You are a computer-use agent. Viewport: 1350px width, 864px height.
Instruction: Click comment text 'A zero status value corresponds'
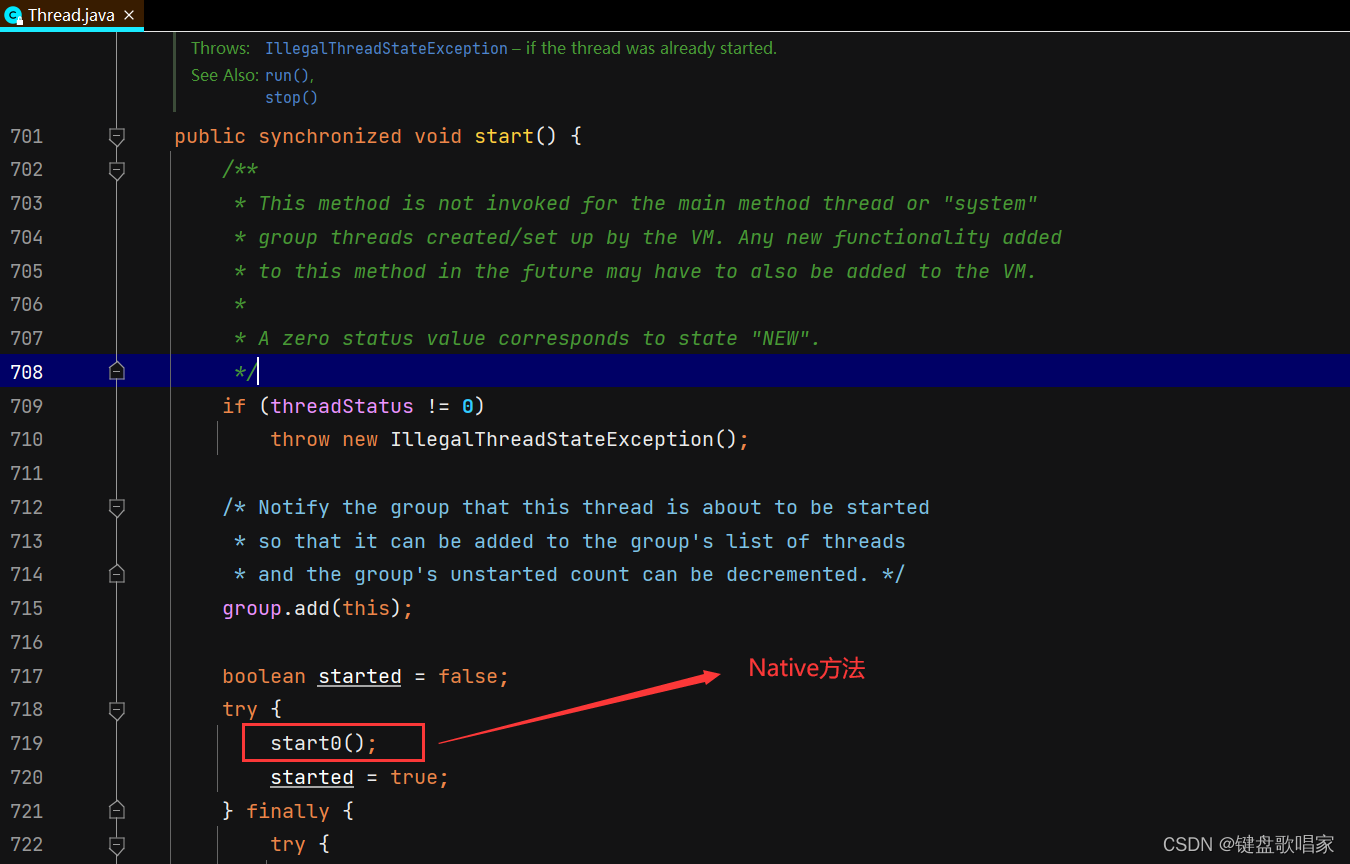click(444, 338)
